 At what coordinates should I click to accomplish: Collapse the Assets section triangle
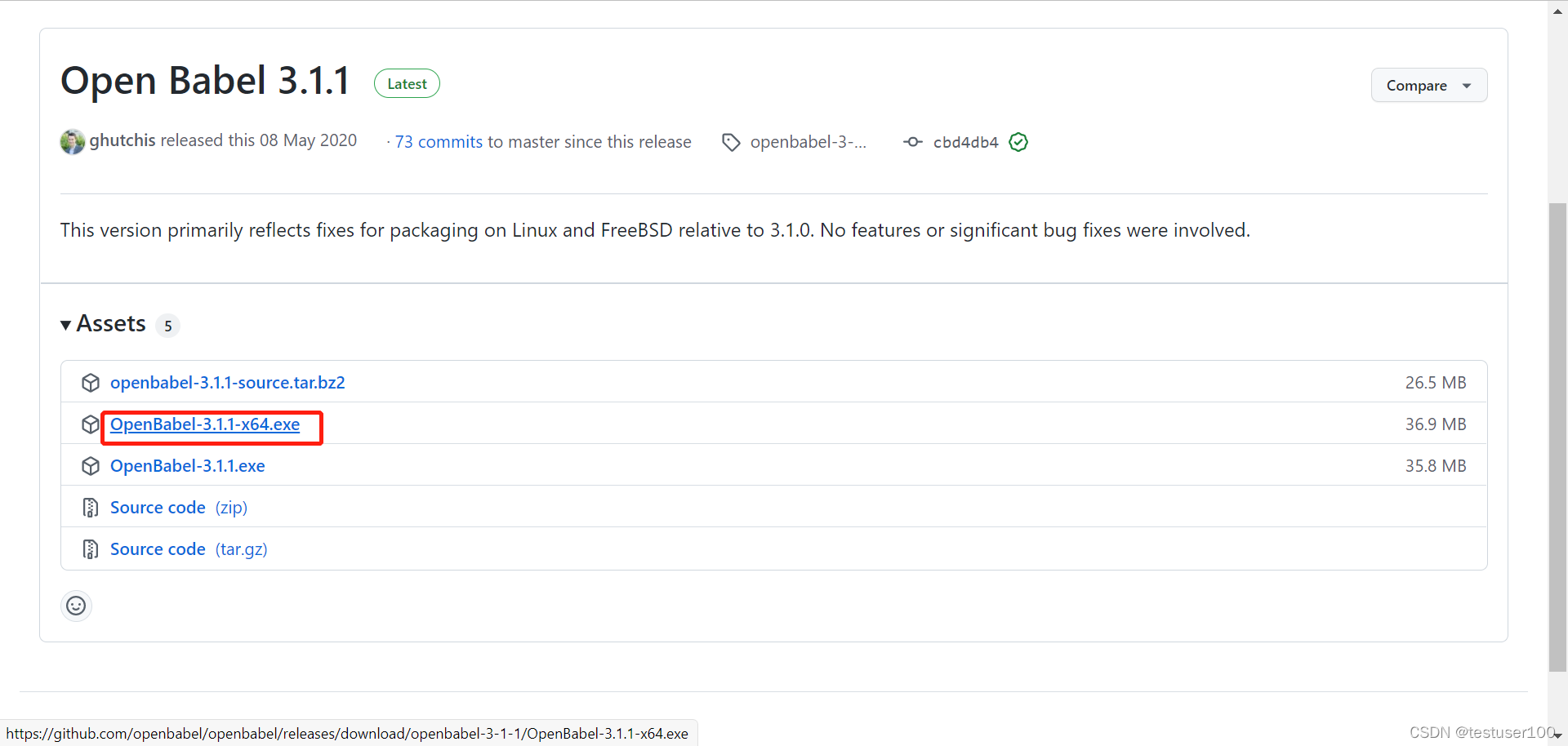65,325
